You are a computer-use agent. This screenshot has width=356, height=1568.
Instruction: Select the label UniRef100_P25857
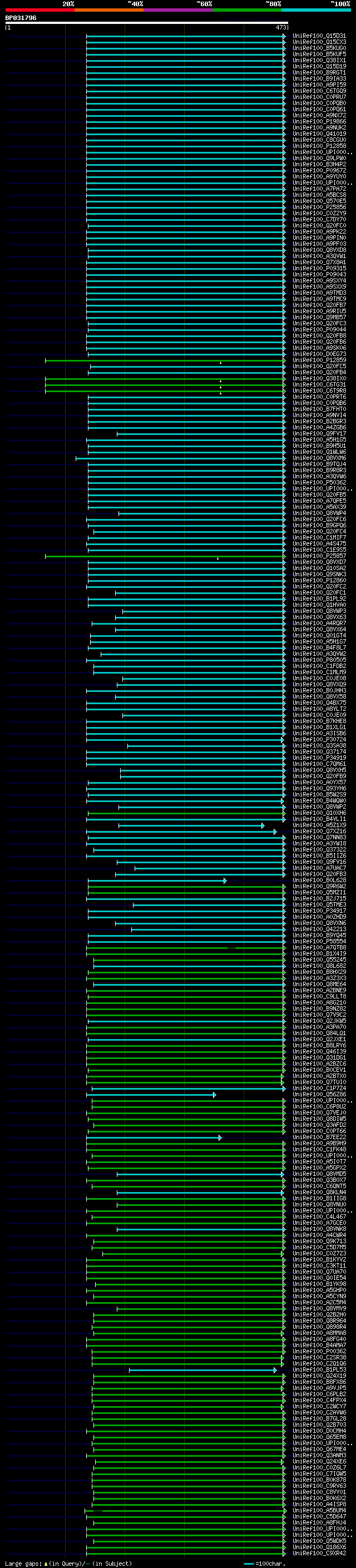(x=319, y=556)
